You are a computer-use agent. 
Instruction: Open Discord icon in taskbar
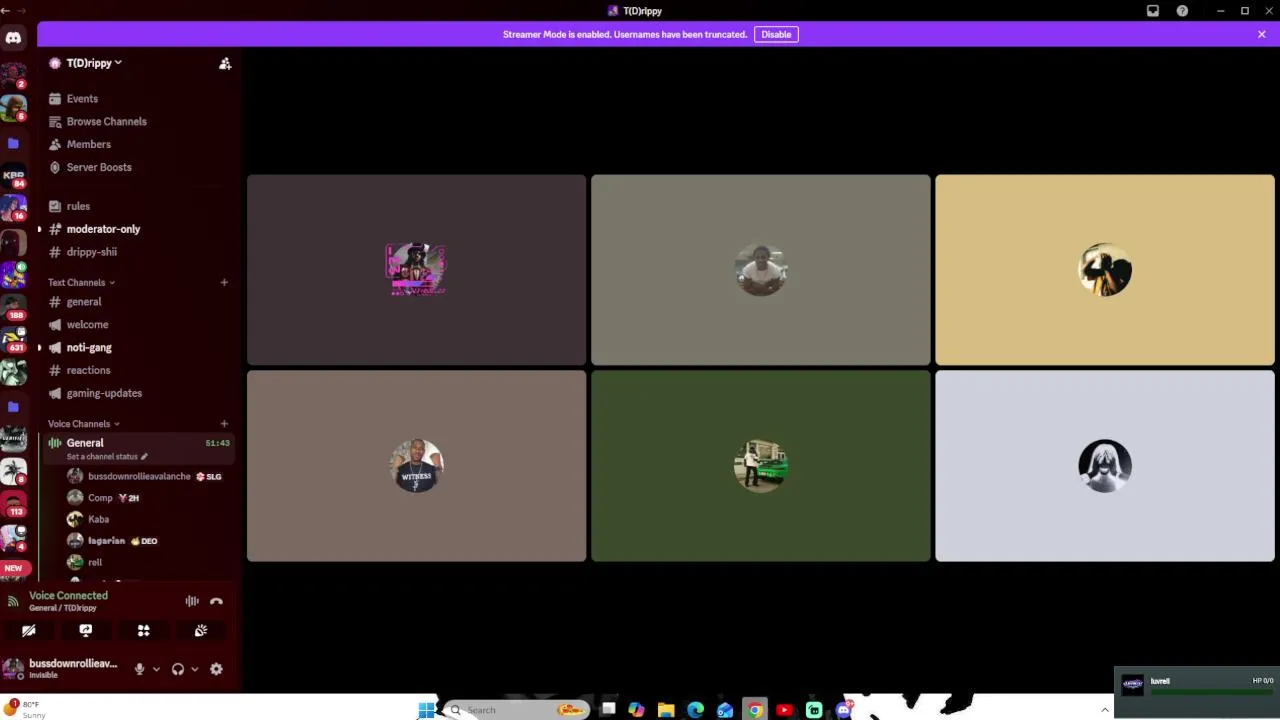844,710
